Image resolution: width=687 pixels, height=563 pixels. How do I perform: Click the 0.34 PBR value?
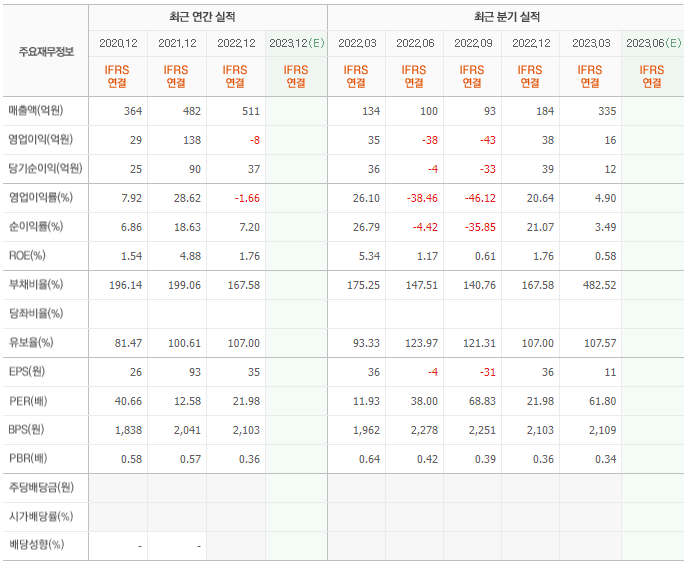pyautogui.click(x=606, y=459)
